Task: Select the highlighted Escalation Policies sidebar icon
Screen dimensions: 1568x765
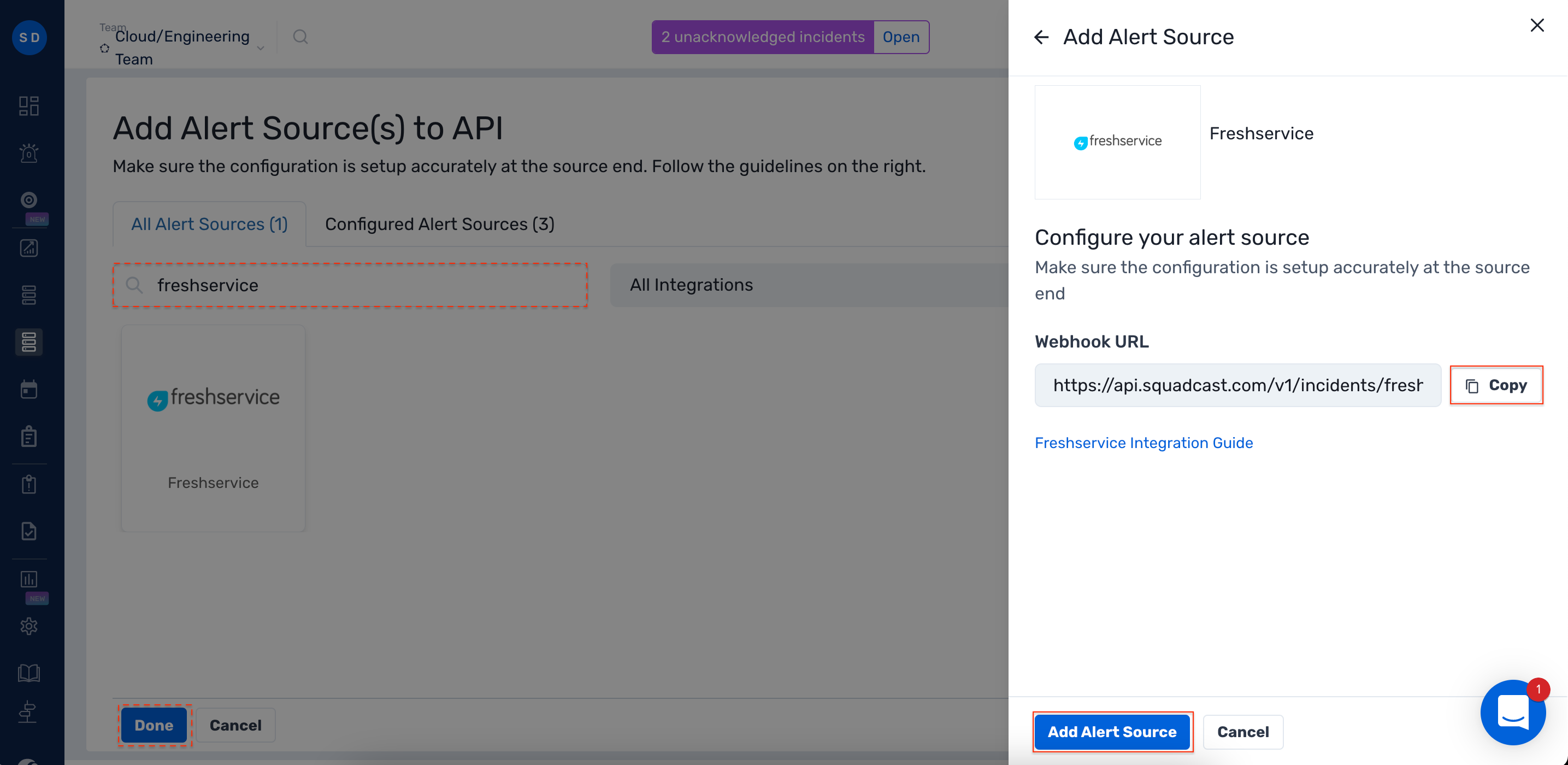Action: [x=28, y=342]
